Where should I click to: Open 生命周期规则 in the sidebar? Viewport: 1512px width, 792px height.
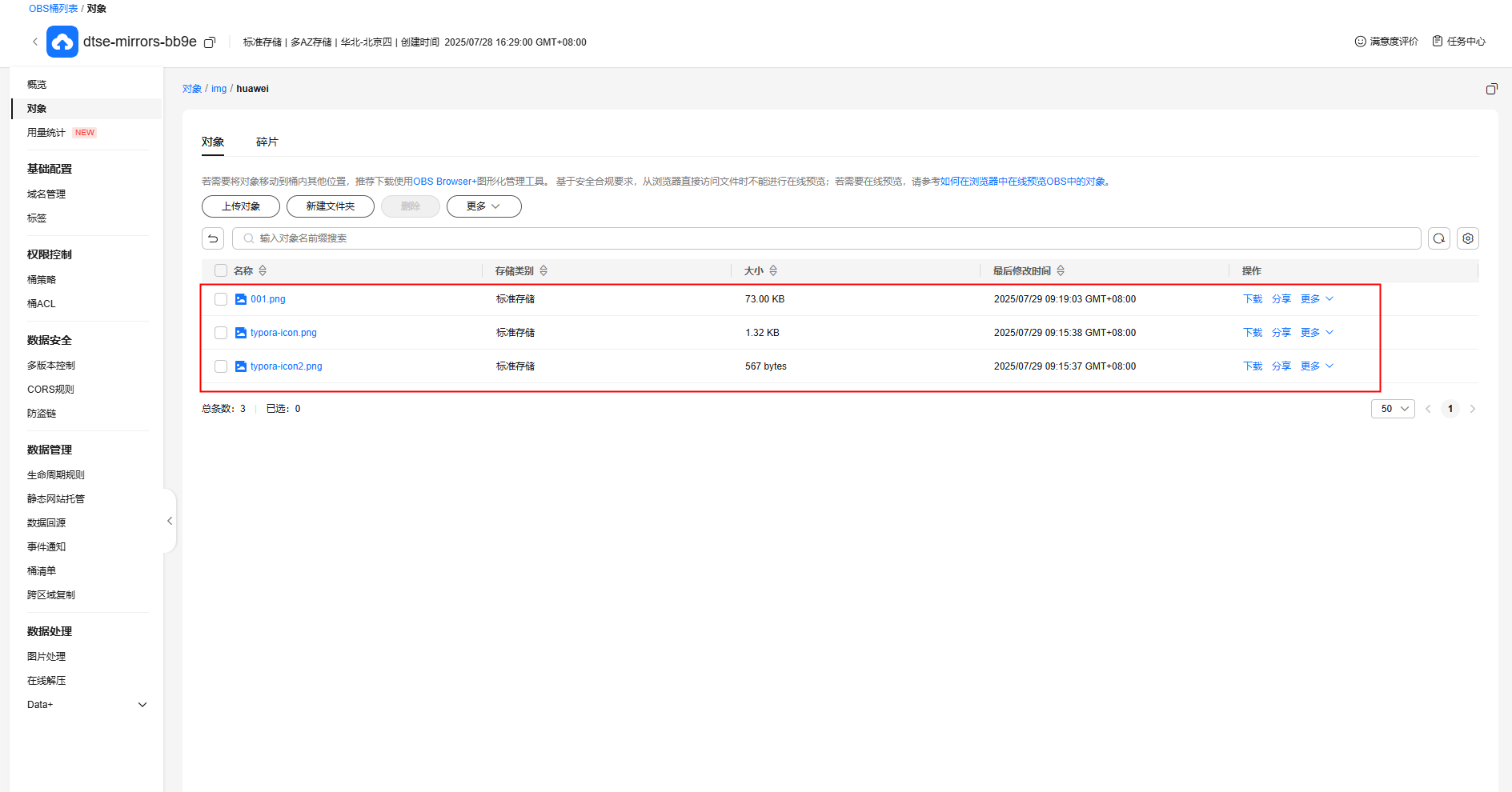tap(56, 475)
